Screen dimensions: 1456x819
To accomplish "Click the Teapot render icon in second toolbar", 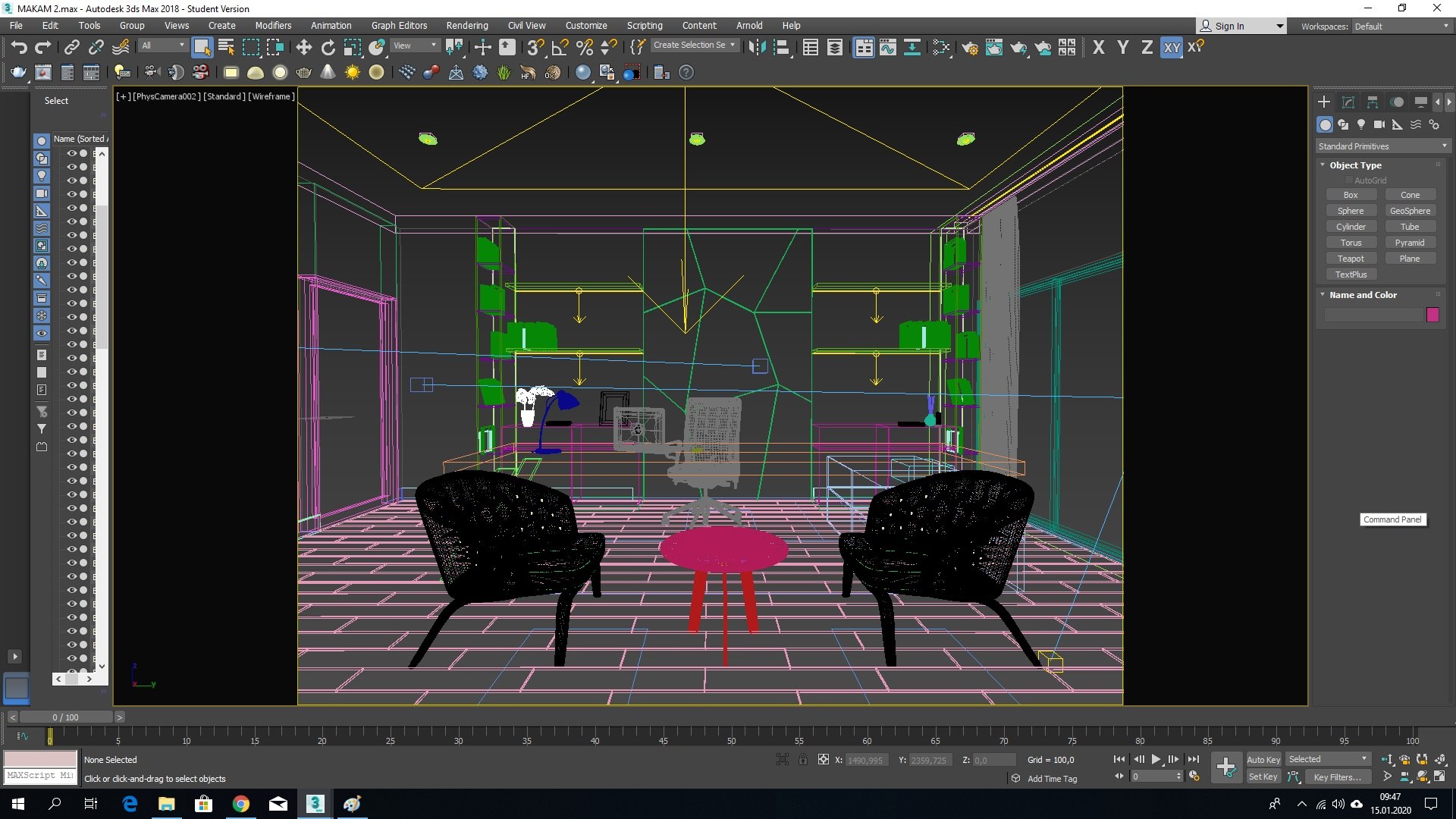I will pos(18,73).
